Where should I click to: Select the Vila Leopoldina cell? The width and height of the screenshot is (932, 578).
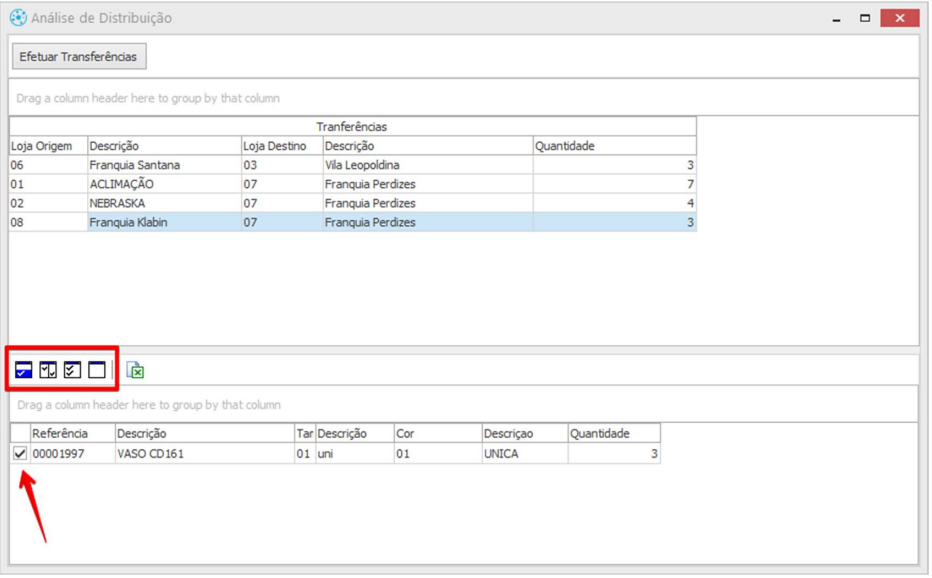(x=428, y=165)
